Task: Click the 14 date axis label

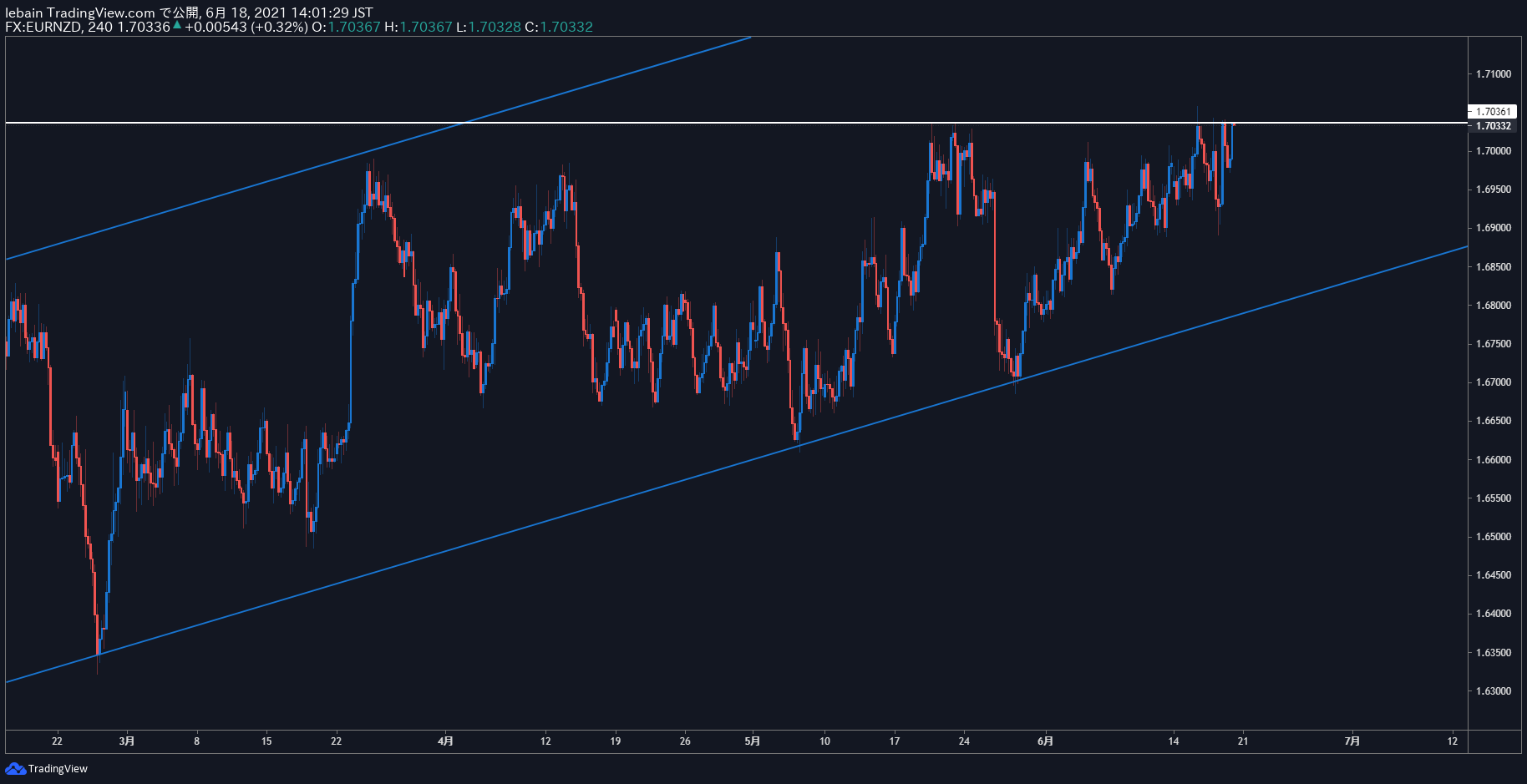Action: [x=1174, y=741]
